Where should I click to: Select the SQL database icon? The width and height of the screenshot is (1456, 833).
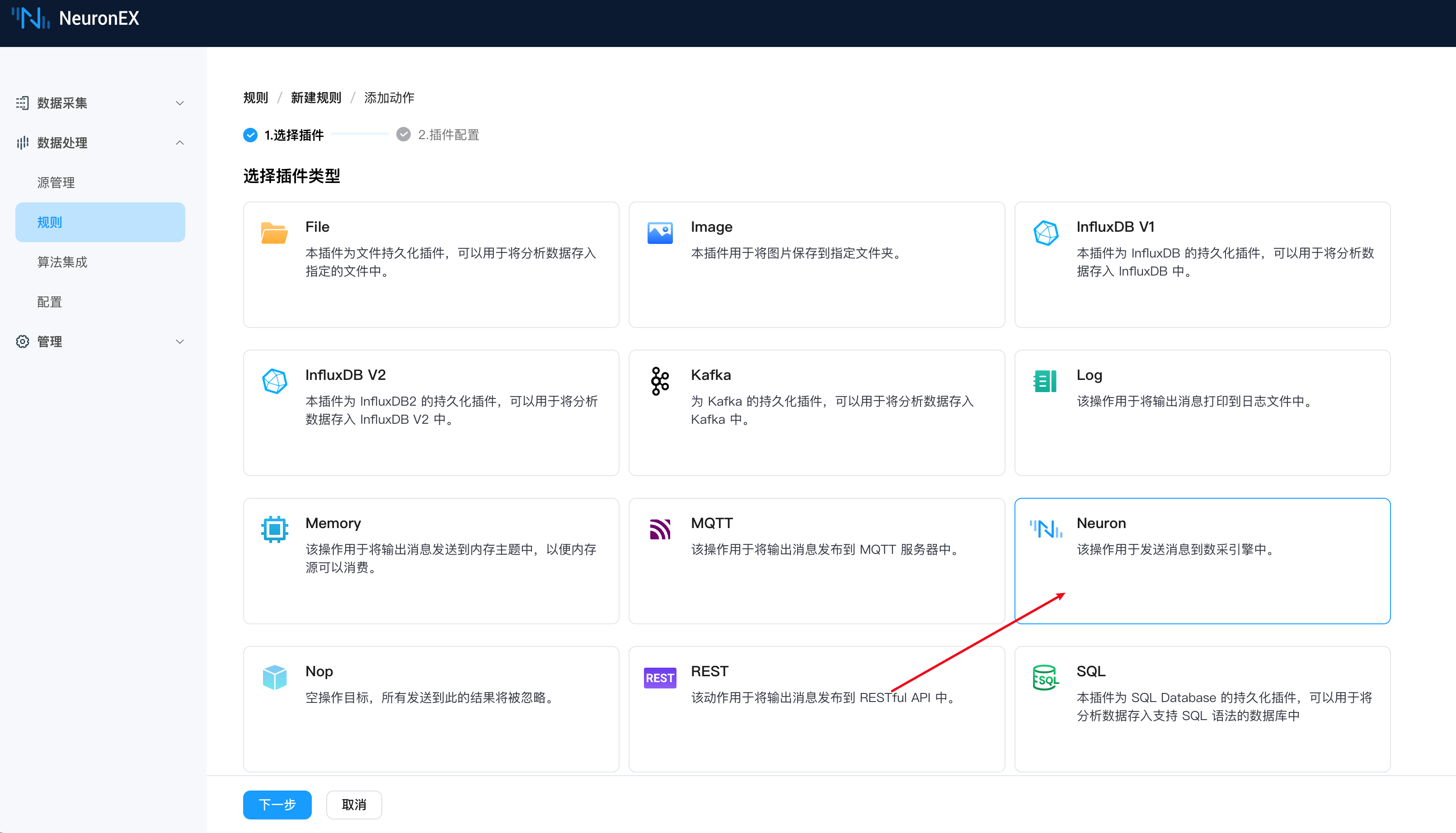(x=1045, y=678)
